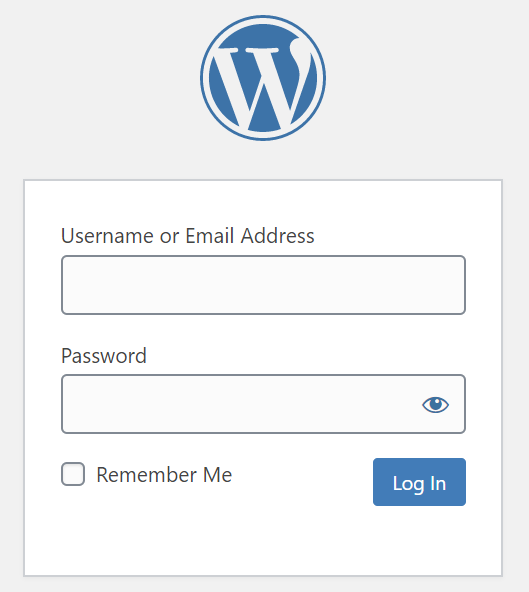
Task: Select the box under Username or Email Address
Action: coord(263,285)
